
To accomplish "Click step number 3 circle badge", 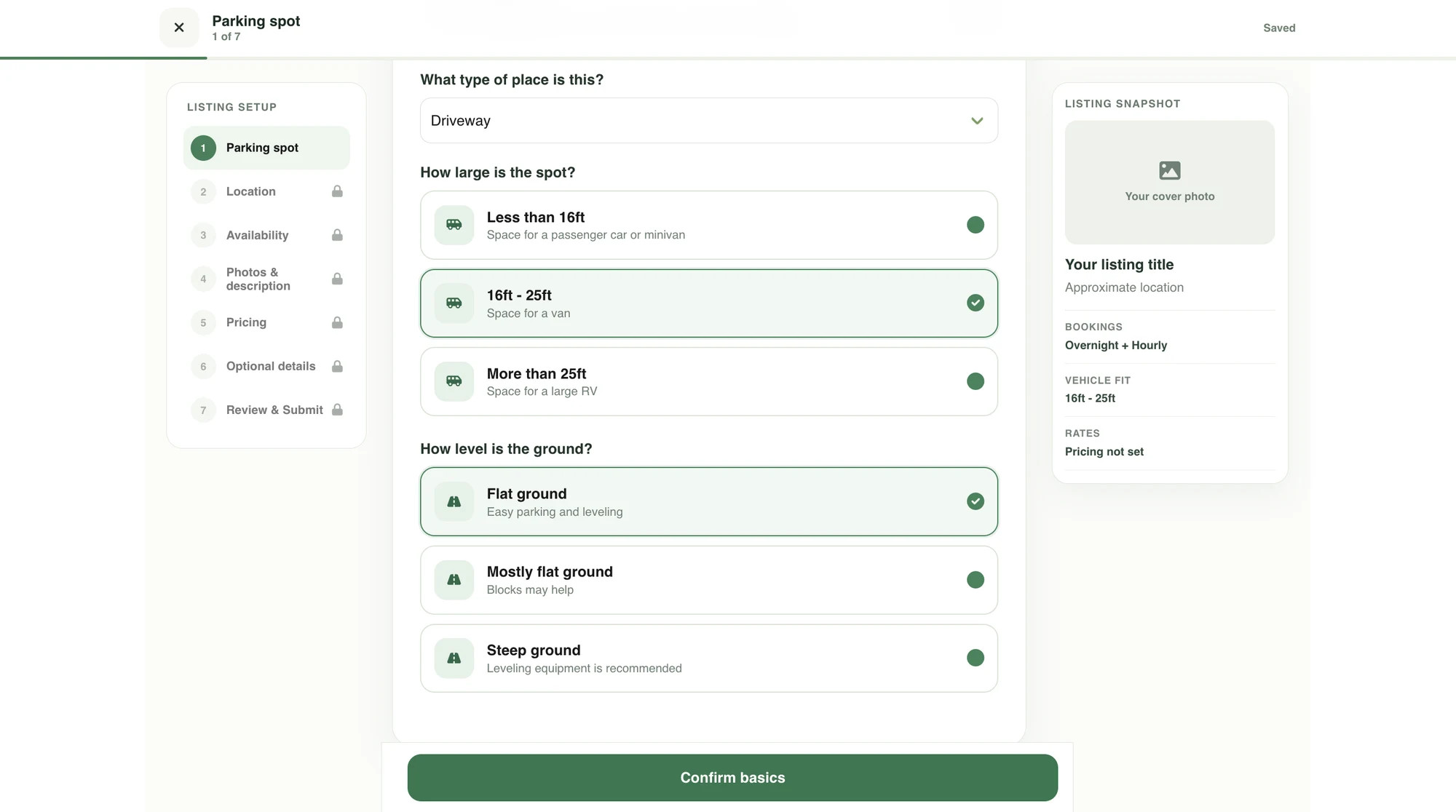I will coord(203,235).
